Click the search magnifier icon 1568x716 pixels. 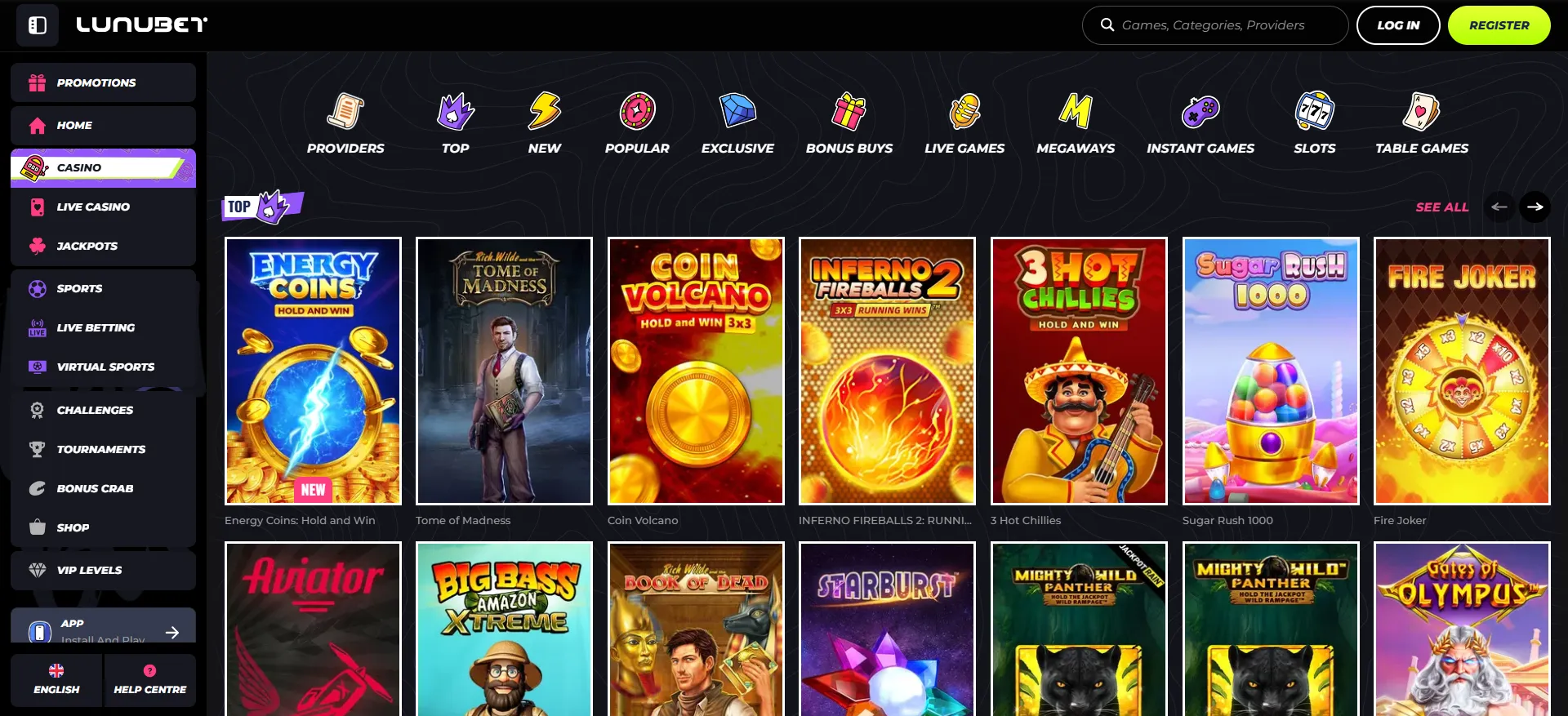[x=1107, y=25]
